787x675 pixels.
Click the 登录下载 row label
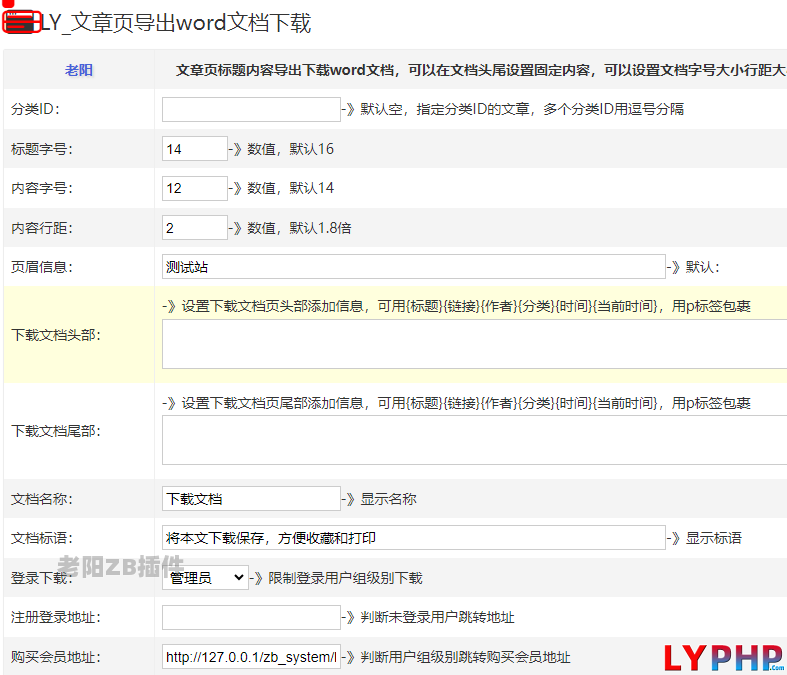(41, 578)
